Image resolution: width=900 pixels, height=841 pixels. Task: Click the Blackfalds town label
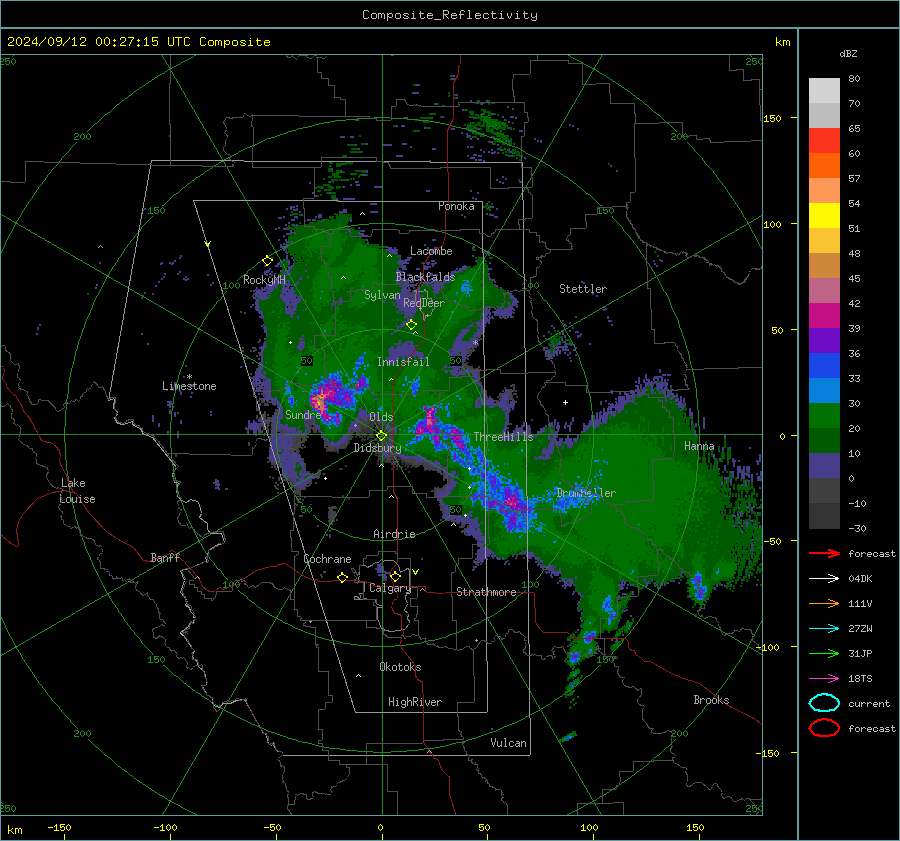(425, 277)
